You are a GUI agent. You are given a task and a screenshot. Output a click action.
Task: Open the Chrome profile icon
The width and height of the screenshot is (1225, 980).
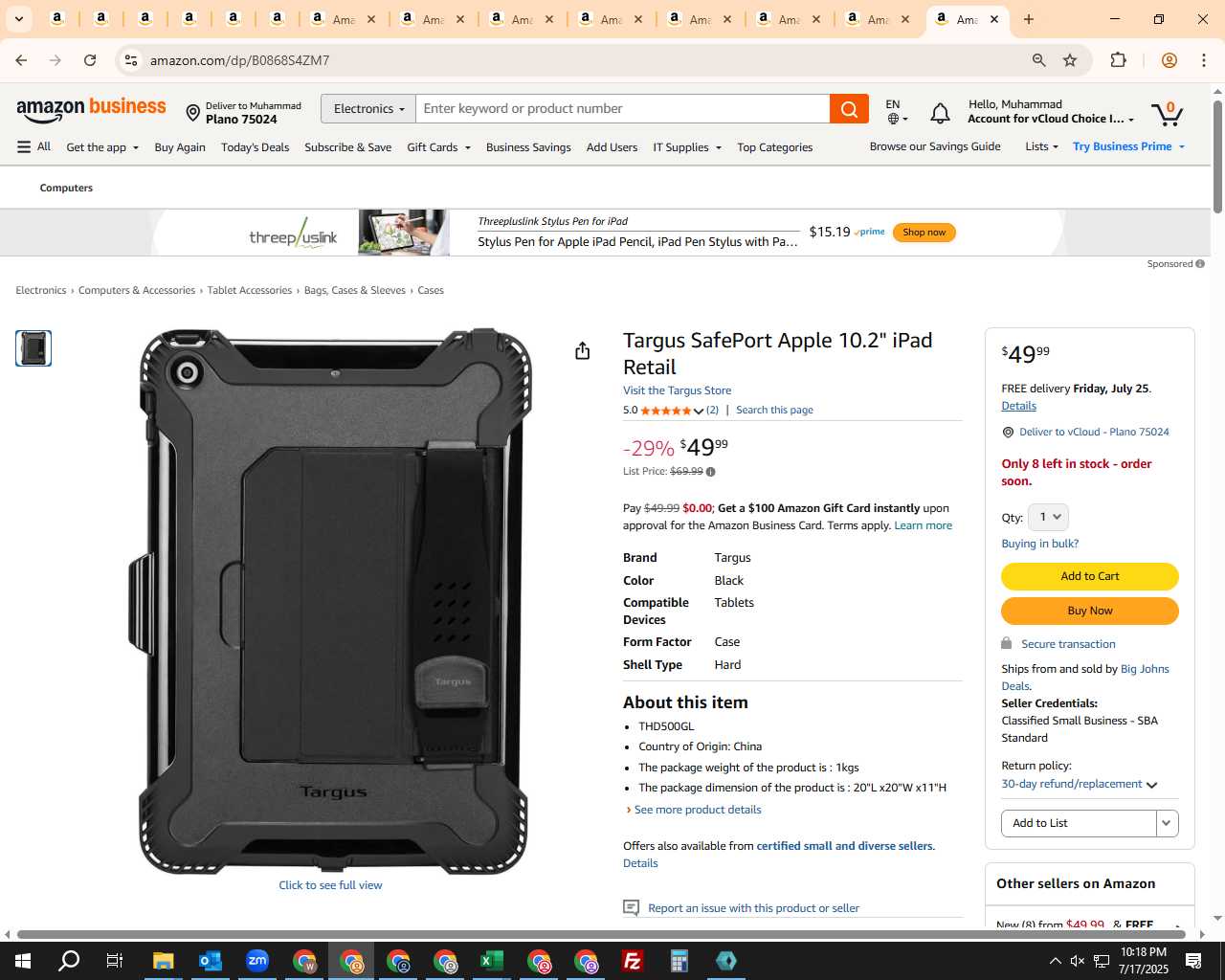coord(1169,60)
